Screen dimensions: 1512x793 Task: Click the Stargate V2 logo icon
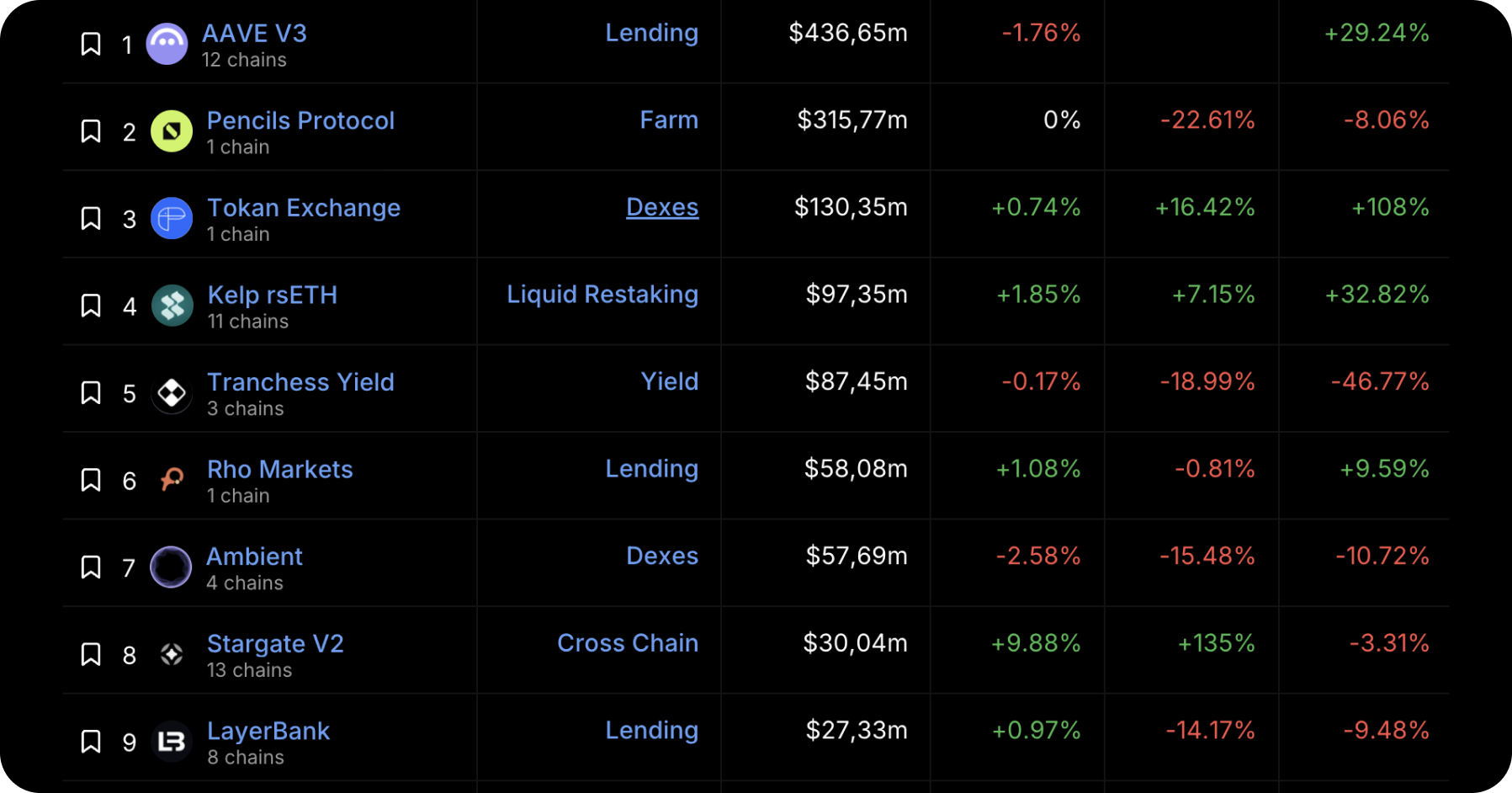[172, 654]
